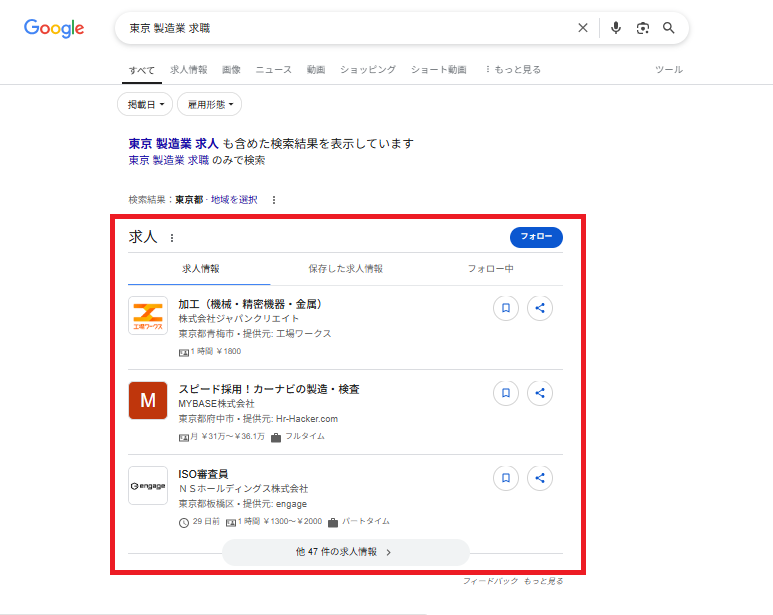Click 東京都府中市・提供元: Hr-Hacker.com text
The height and width of the screenshot is (615, 773).
tap(258, 419)
